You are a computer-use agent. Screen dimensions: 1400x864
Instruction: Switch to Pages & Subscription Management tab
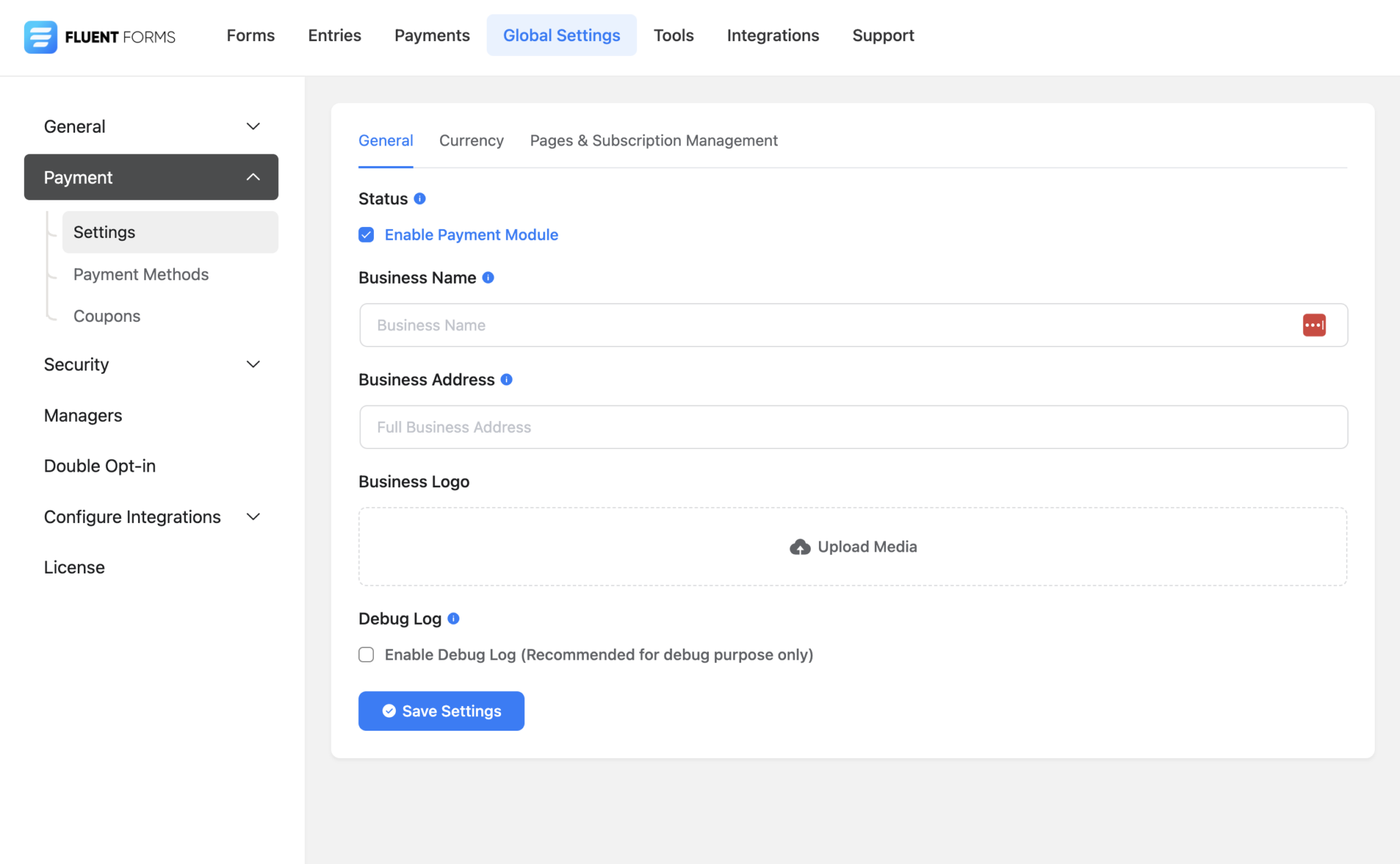(654, 140)
